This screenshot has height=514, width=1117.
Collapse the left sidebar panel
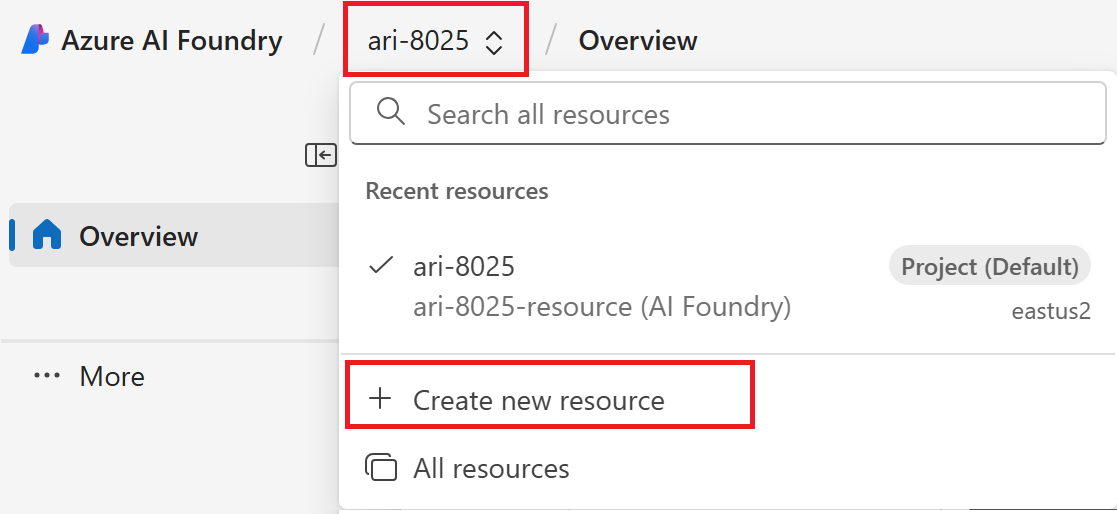click(321, 155)
